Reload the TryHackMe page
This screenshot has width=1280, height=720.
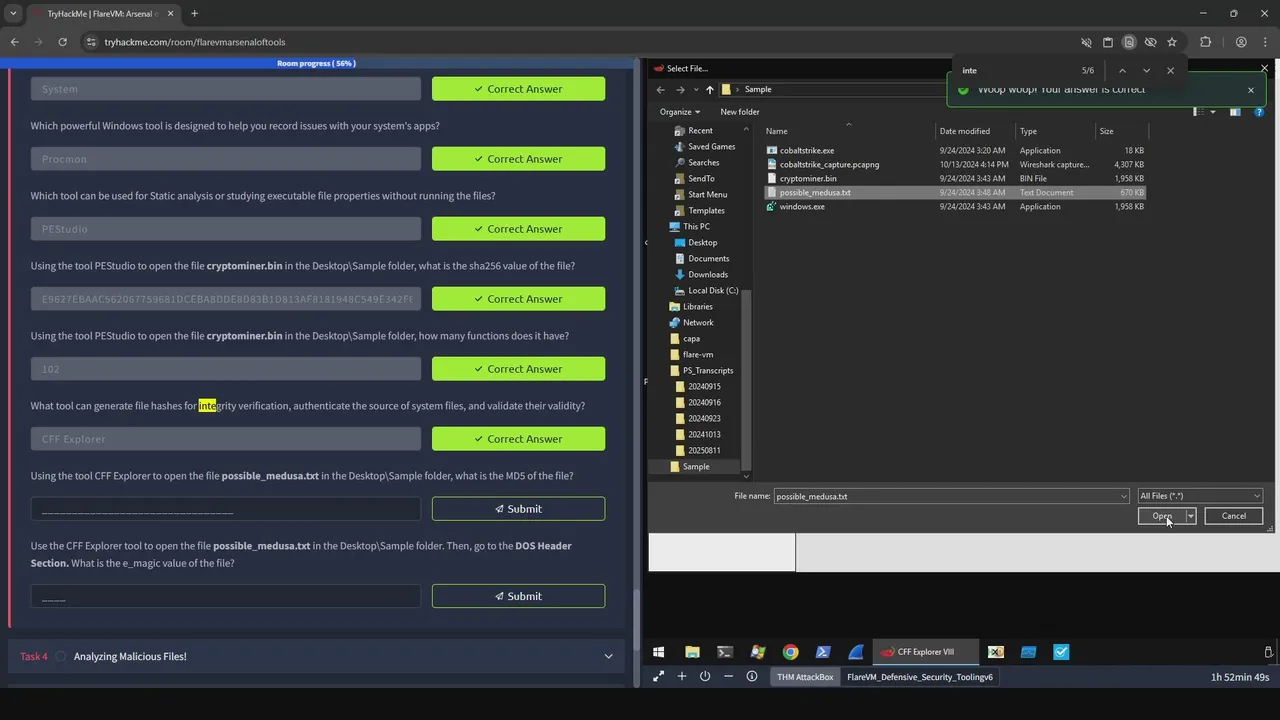tap(62, 42)
